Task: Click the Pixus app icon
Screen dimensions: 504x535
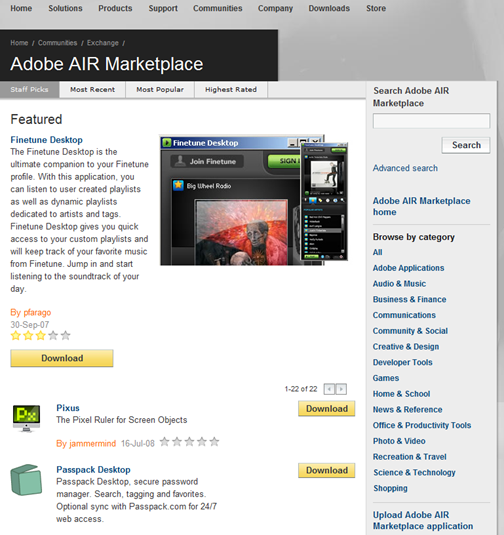Action: tap(26, 418)
